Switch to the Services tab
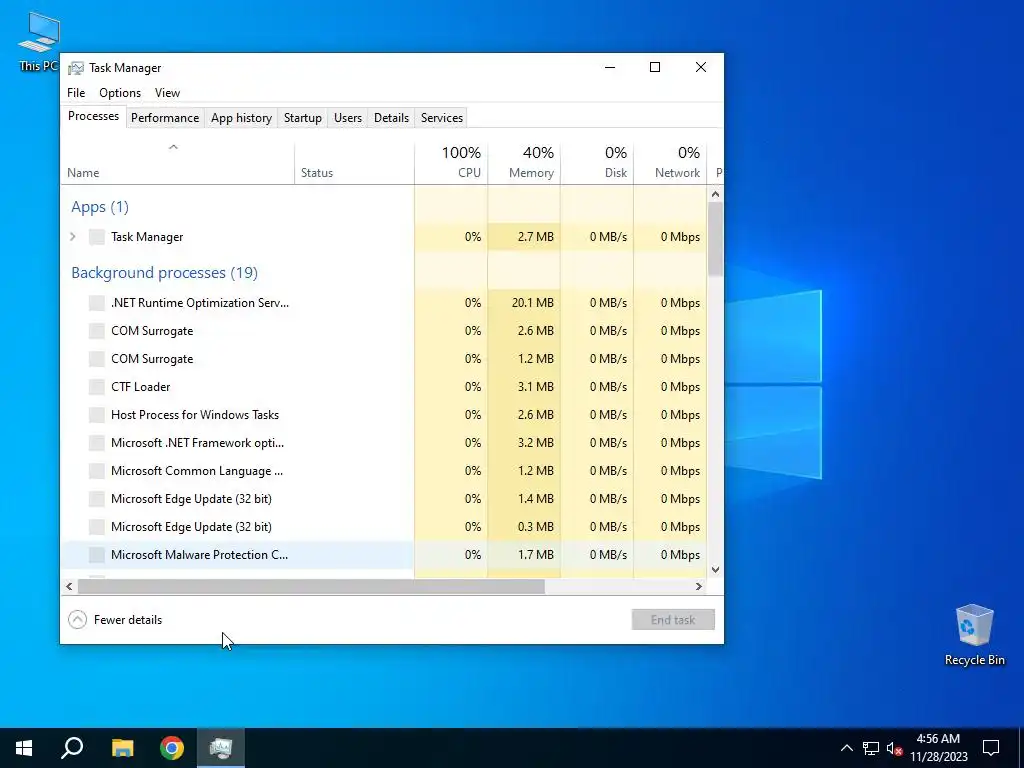 click(x=441, y=118)
